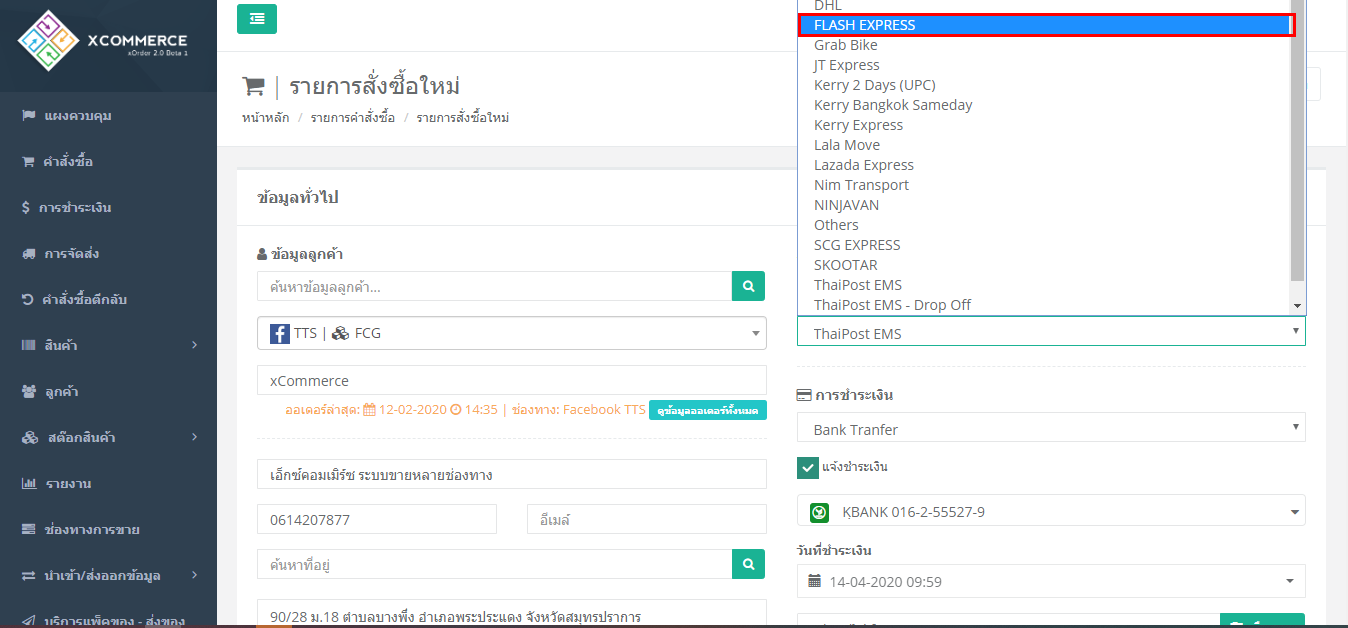
Task: Pick Kerry Express from the list
Action: click(1044, 125)
